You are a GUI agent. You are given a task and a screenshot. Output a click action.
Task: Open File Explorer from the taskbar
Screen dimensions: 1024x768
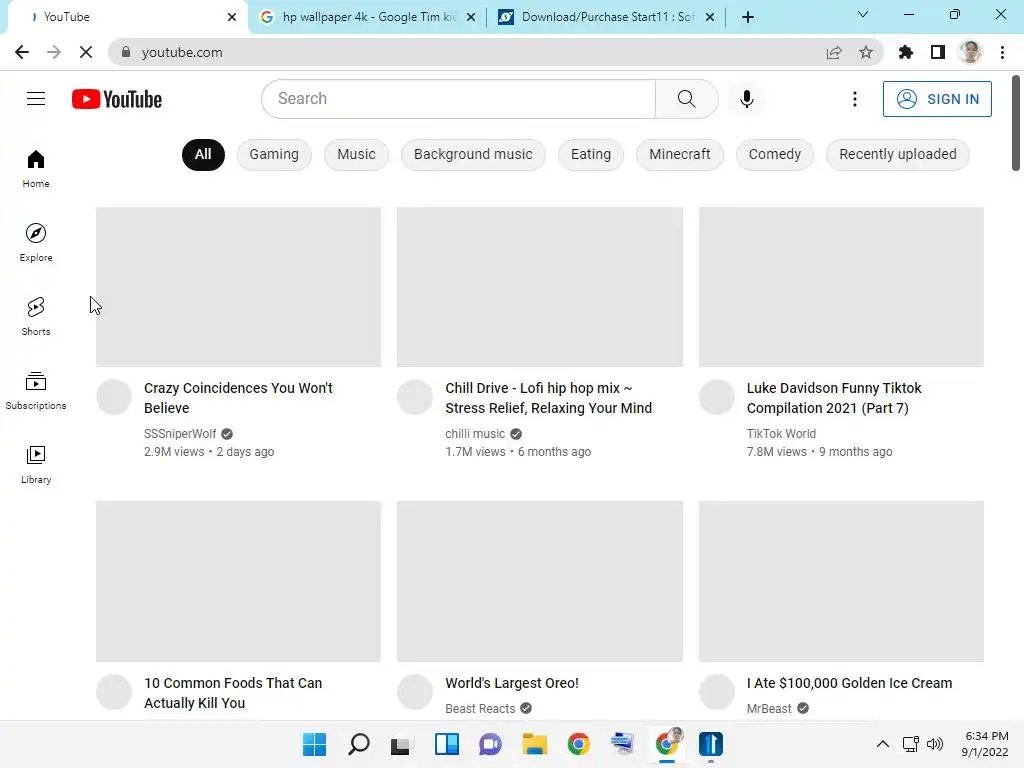(x=534, y=744)
